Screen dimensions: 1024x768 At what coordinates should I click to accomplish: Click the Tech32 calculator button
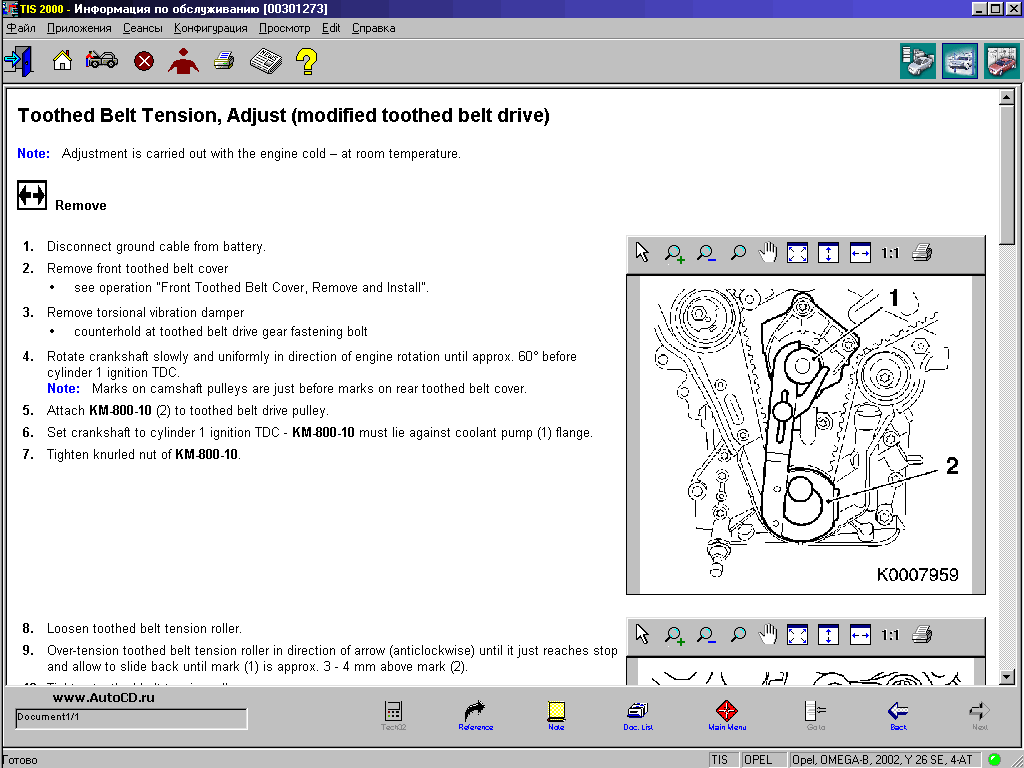pos(393,715)
